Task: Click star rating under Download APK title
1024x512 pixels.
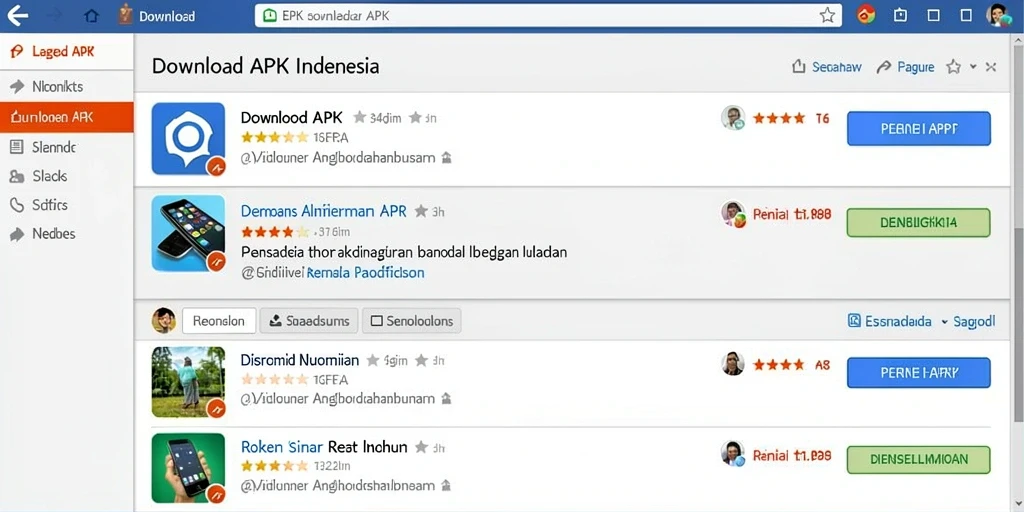Action: [x=274, y=138]
